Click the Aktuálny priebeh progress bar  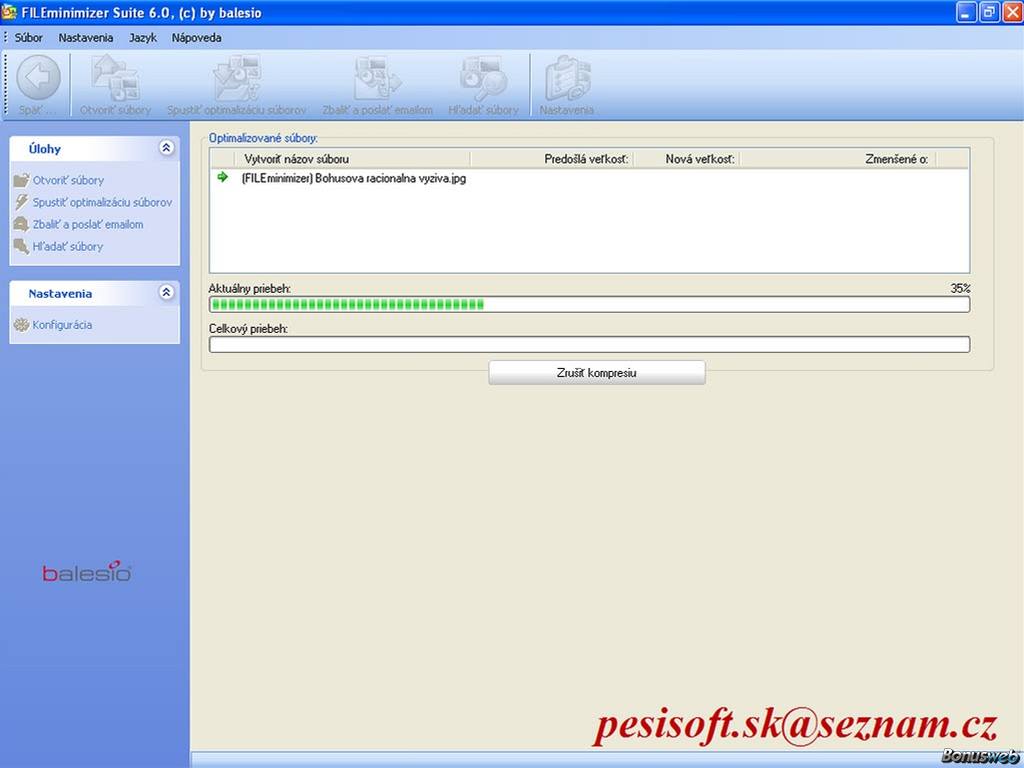coord(589,304)
